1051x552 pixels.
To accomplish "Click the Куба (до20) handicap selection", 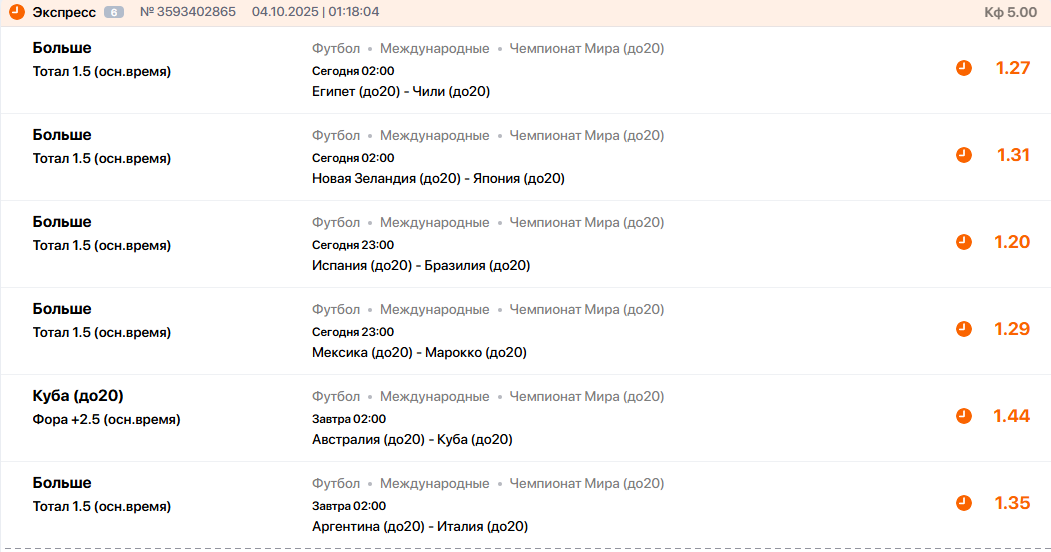I will click(x=78, y=396).
